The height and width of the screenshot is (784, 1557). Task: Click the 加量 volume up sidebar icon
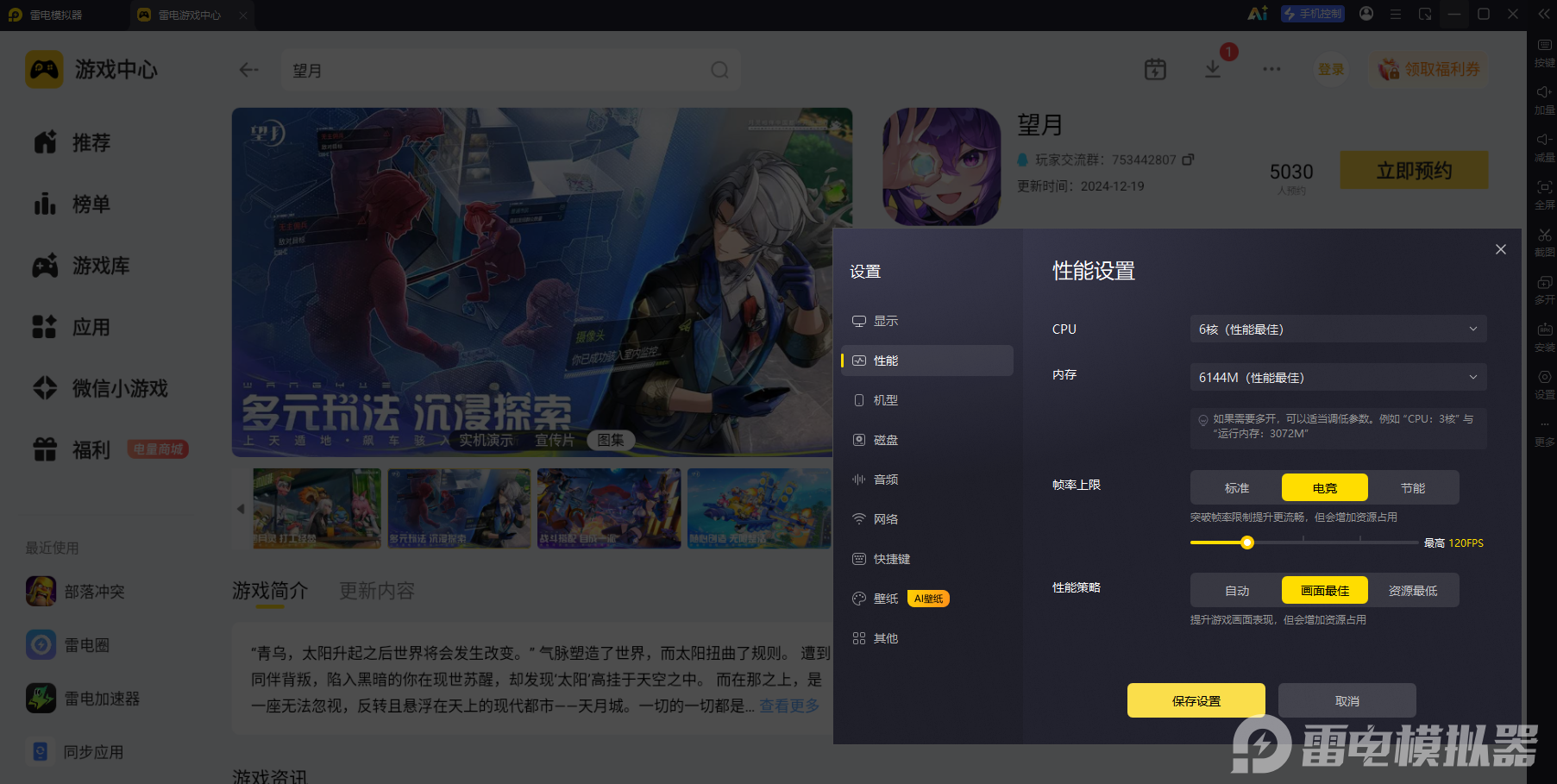tap(1544, 99)
